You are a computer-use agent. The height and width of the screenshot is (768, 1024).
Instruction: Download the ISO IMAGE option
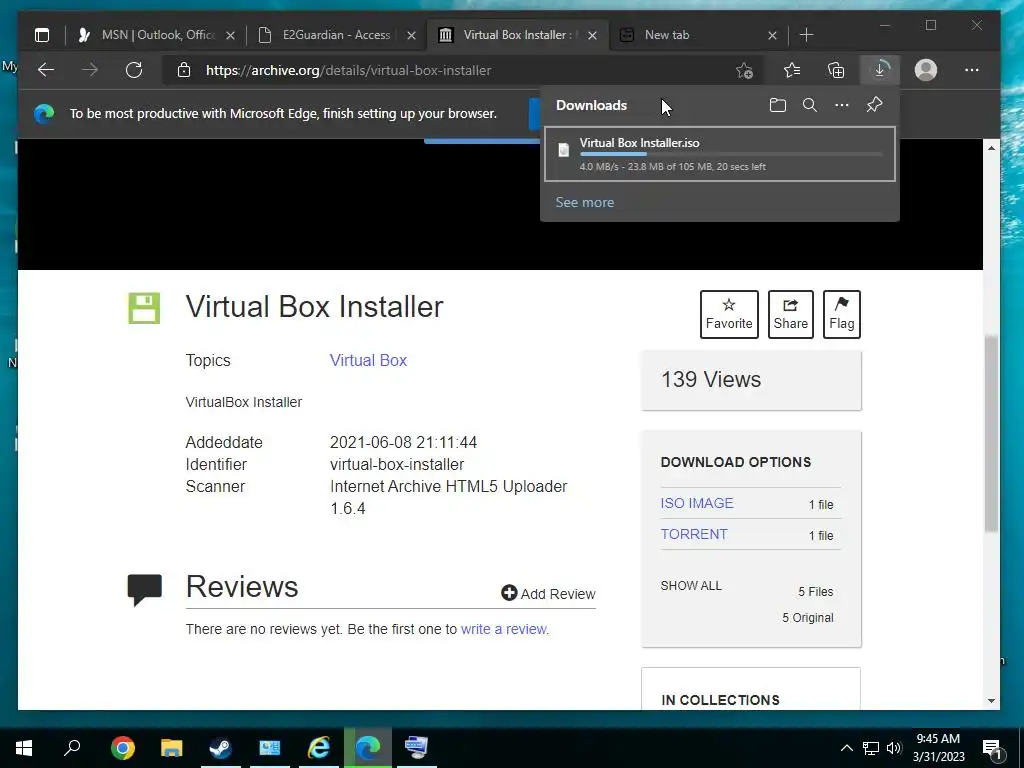(x=697, y=503)
